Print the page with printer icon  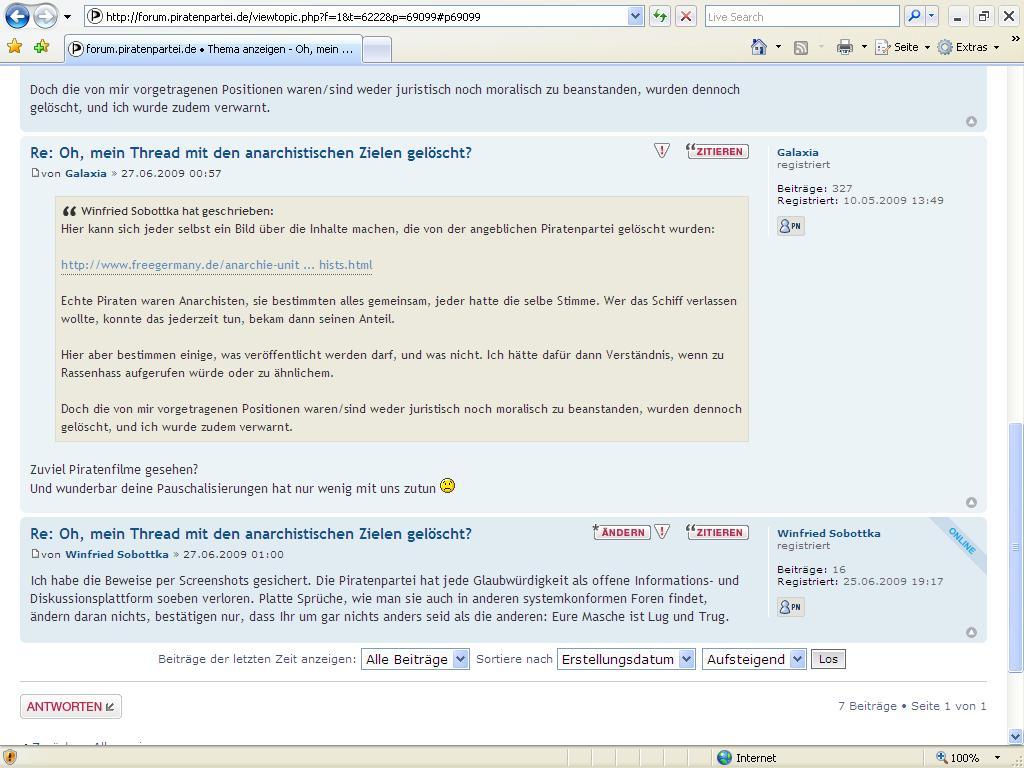pyautogui.click(x=845, y=47)
